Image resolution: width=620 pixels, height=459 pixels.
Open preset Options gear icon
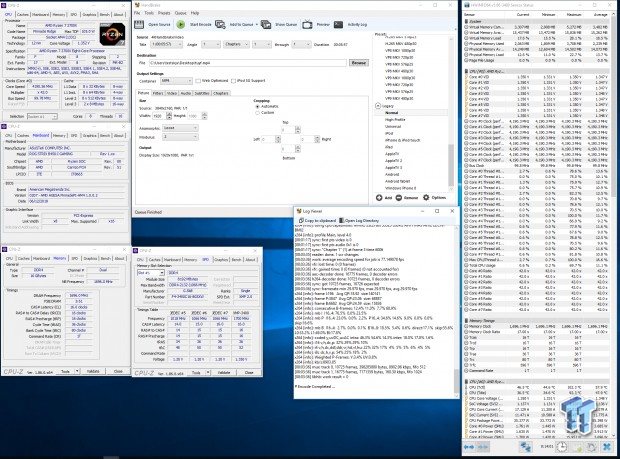point(426,197)
